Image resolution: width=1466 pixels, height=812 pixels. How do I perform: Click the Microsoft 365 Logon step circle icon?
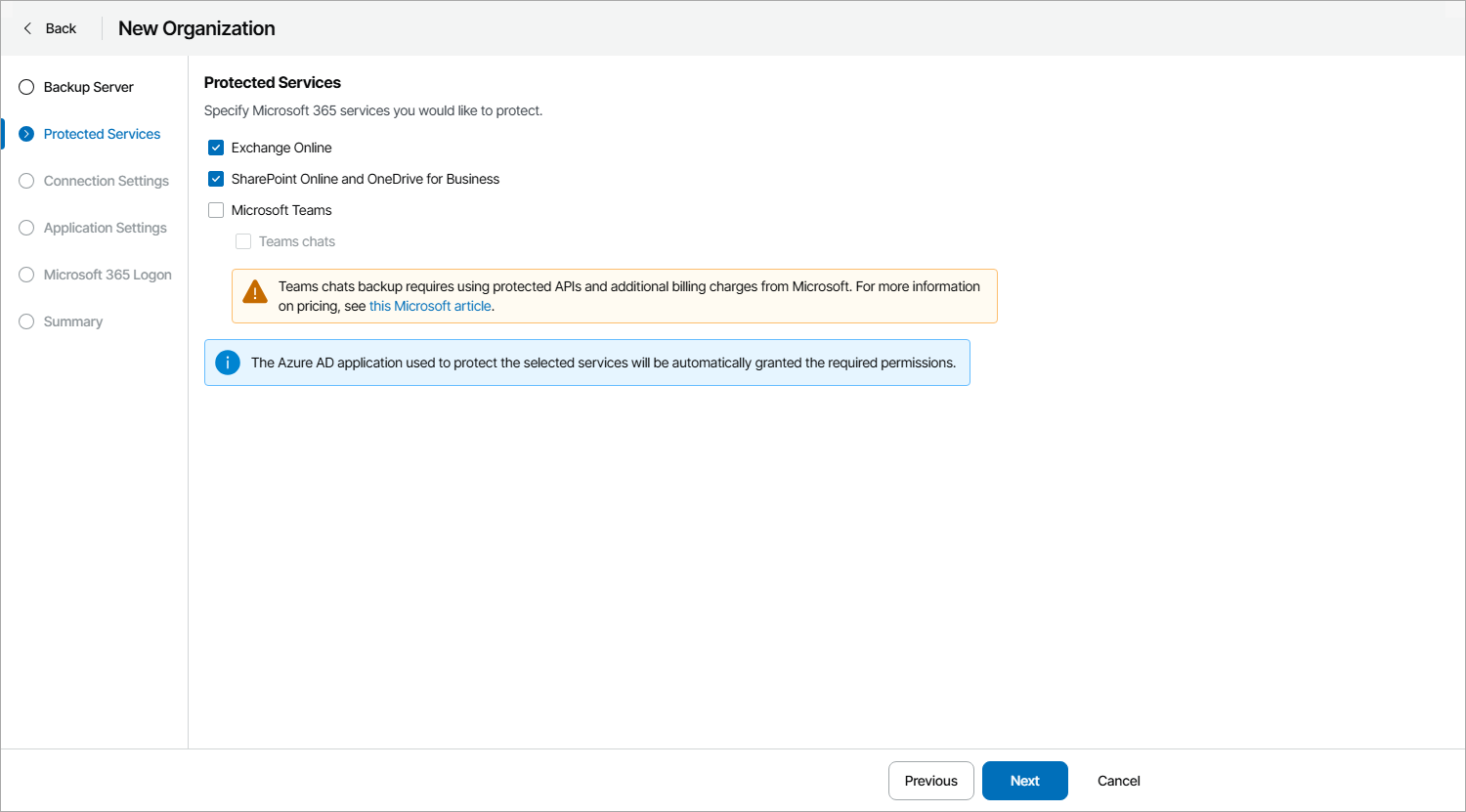tap(25, 275)
